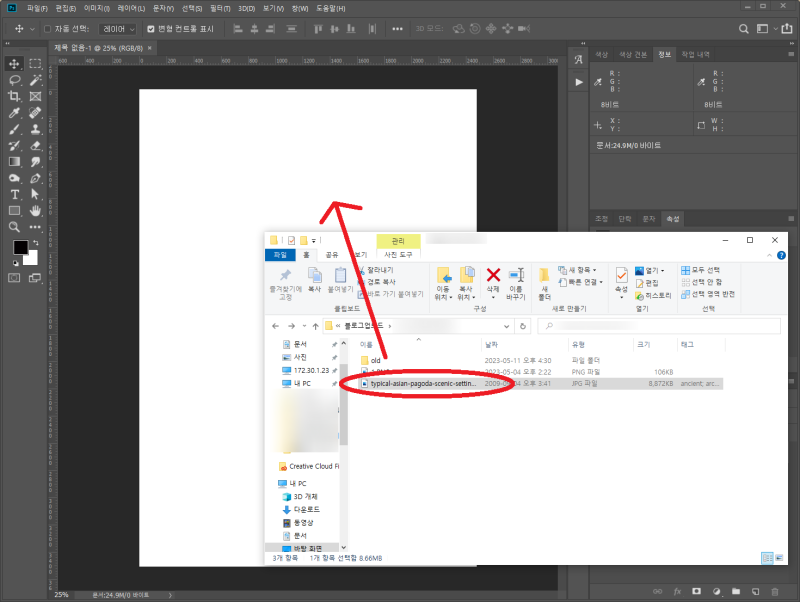Select the Move tool in Photoshop toolbox
Image resolution: width=800 pixels, height=602 pixels.
point(14,63)
